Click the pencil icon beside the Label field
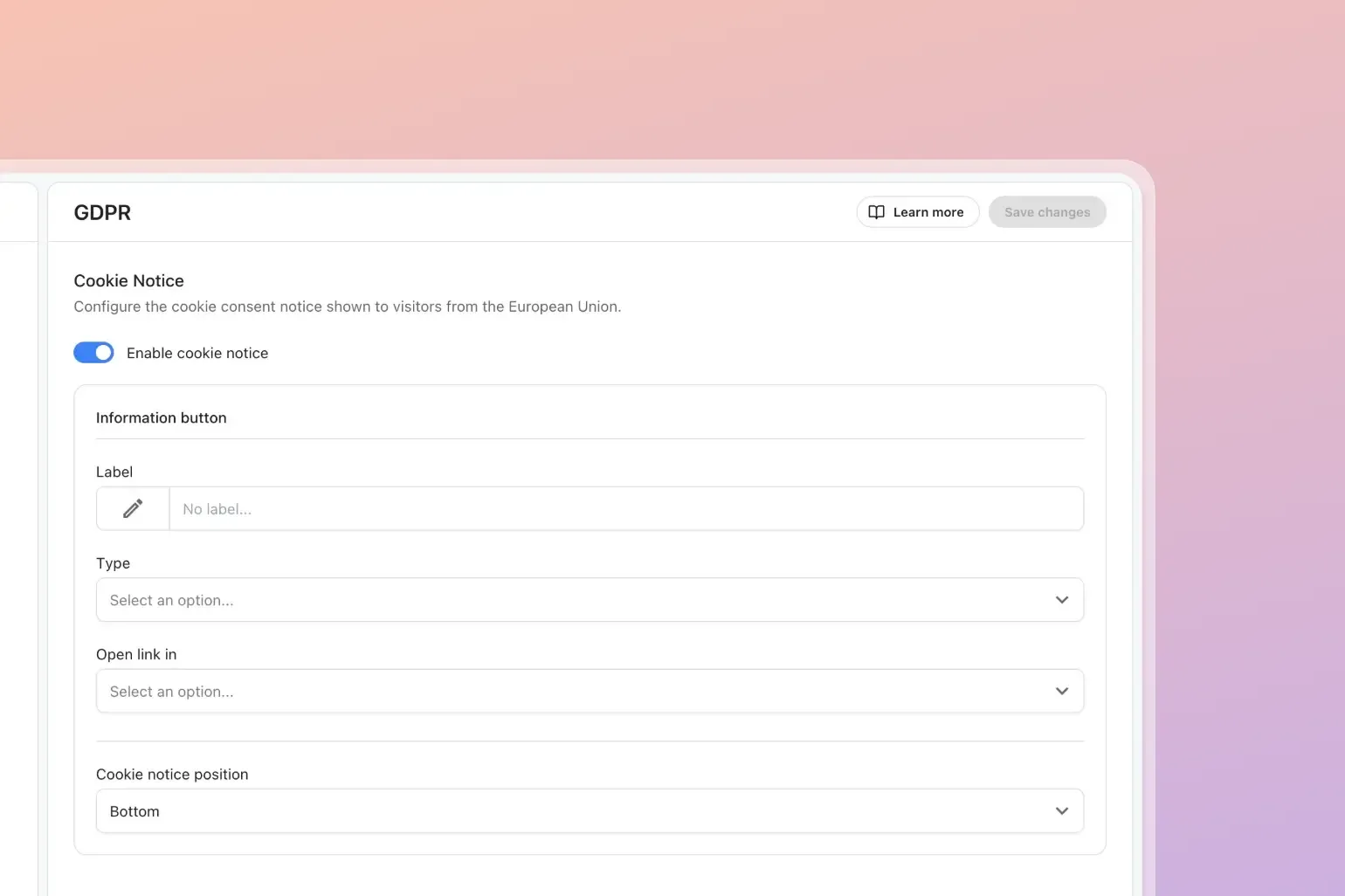This screenshot has height=896, width=1345. 133,508
